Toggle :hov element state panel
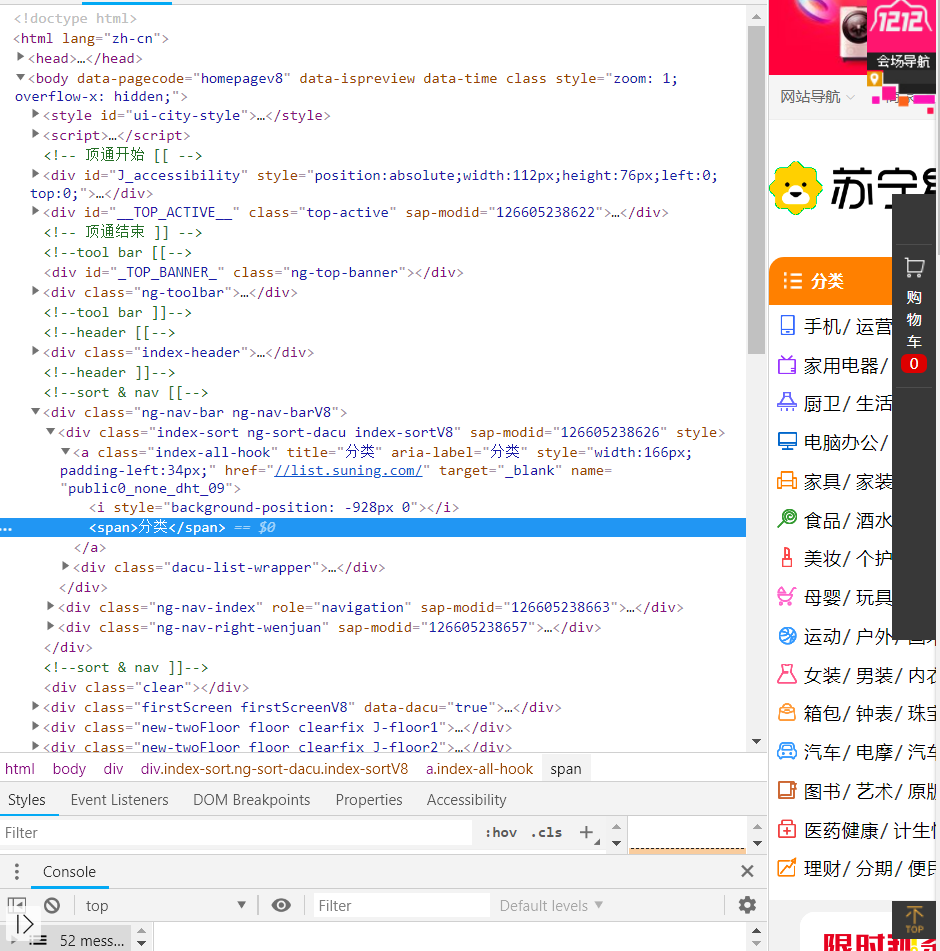Screen dimensions: 940x951 tap(501, 833)
